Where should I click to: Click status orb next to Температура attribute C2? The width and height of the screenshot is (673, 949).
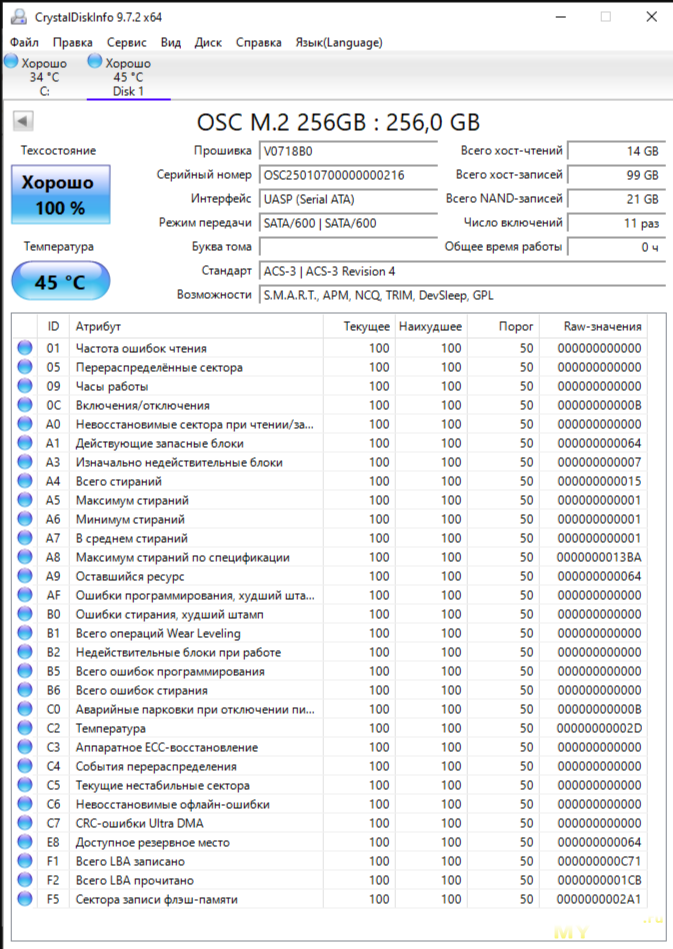pos(25,728)
